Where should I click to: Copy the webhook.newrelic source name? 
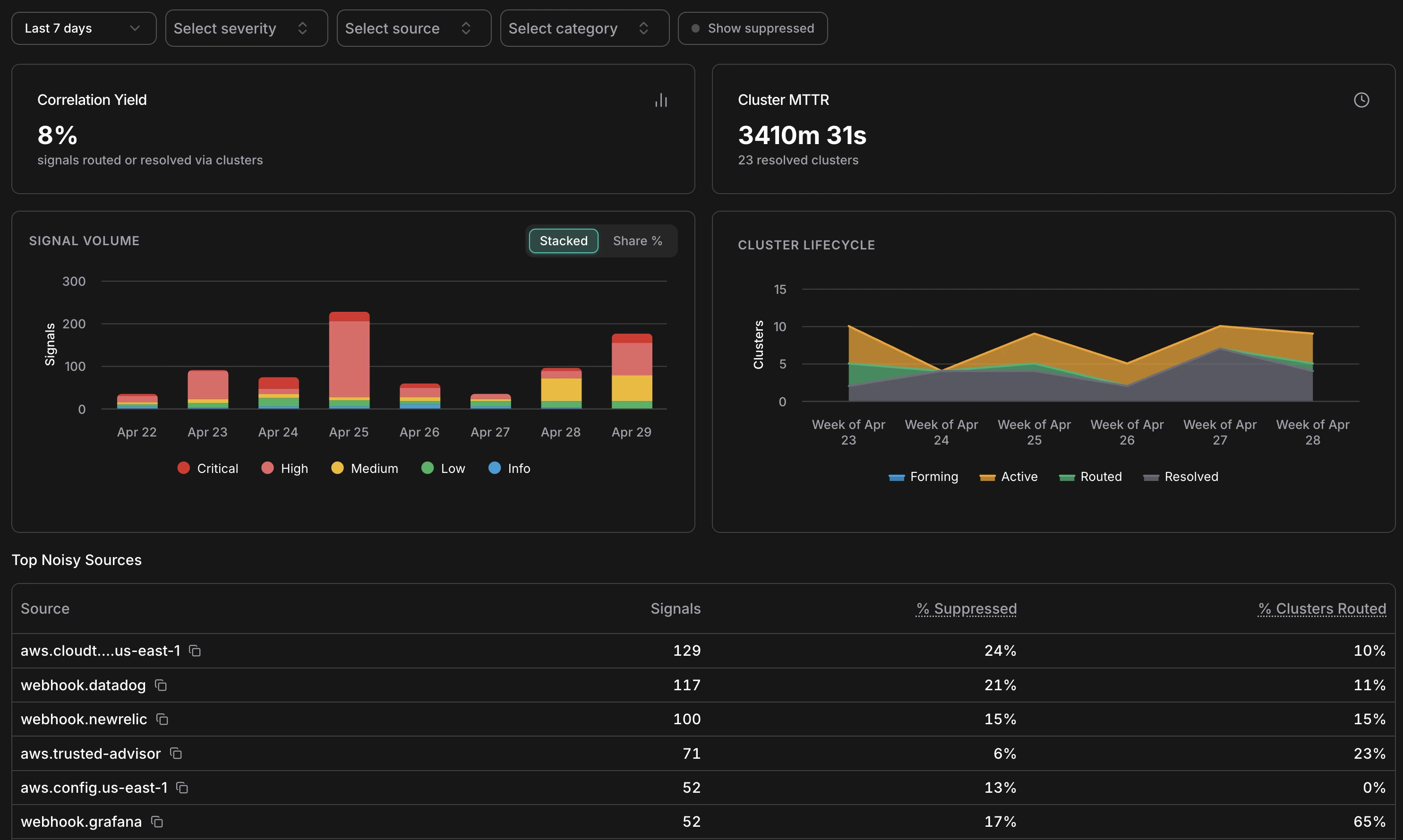pos(162,720)
